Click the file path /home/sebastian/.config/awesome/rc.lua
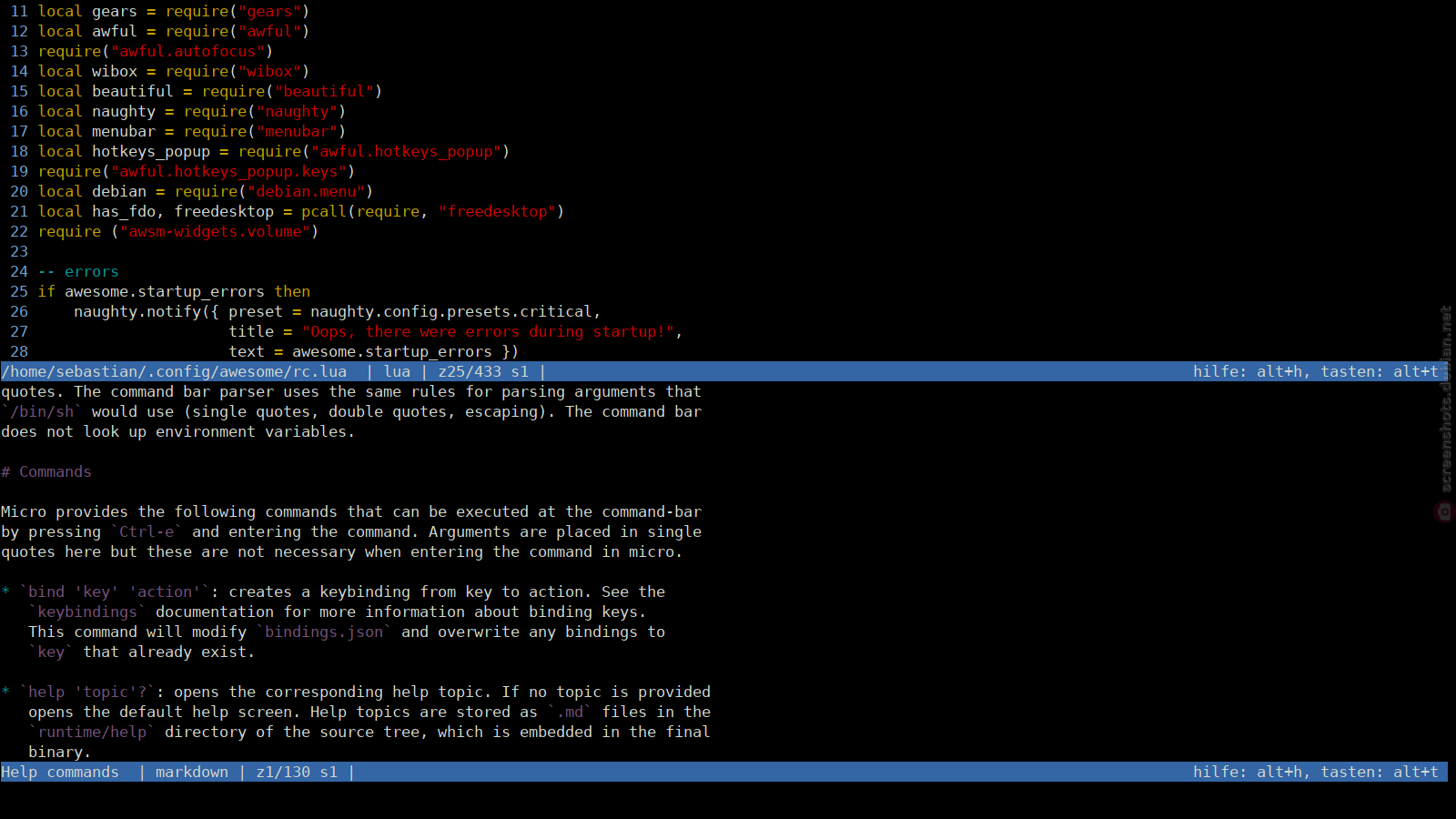Image resolution: width=1456 pixels, height=819 pixels. (x=174, y=371)
